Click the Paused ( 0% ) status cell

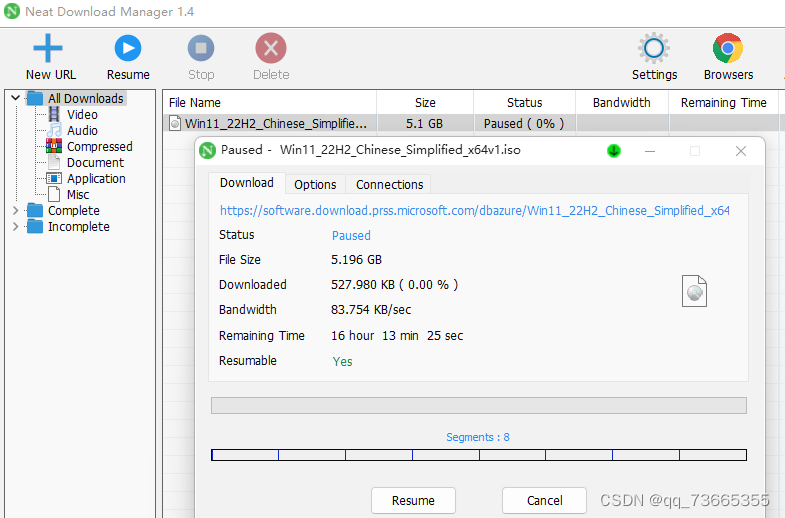coord(524,124)
